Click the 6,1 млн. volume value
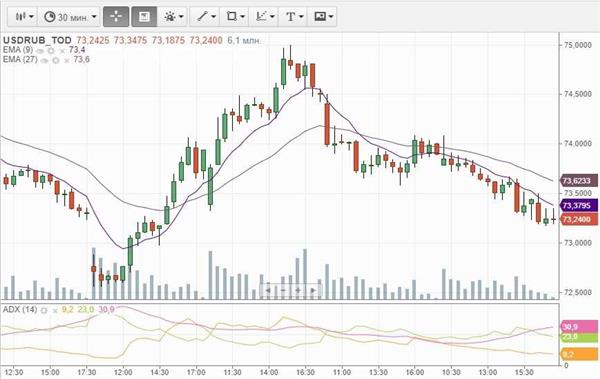600x379 pixels. 245,40
